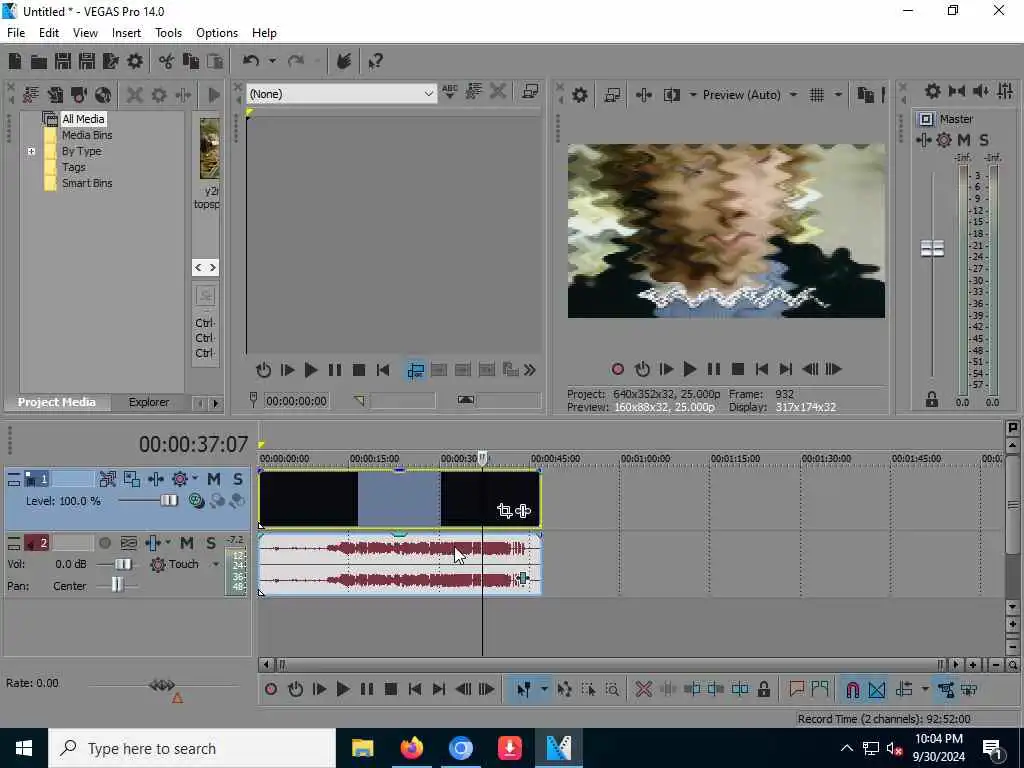The width and height of the screenshot is (1024, 768).
Task: Click the What's This Help icon
Action: click(x=376, y=61)
